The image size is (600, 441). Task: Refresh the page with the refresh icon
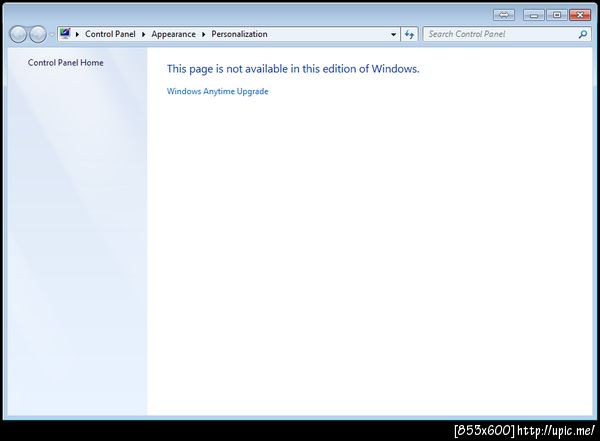click(409, 34)
